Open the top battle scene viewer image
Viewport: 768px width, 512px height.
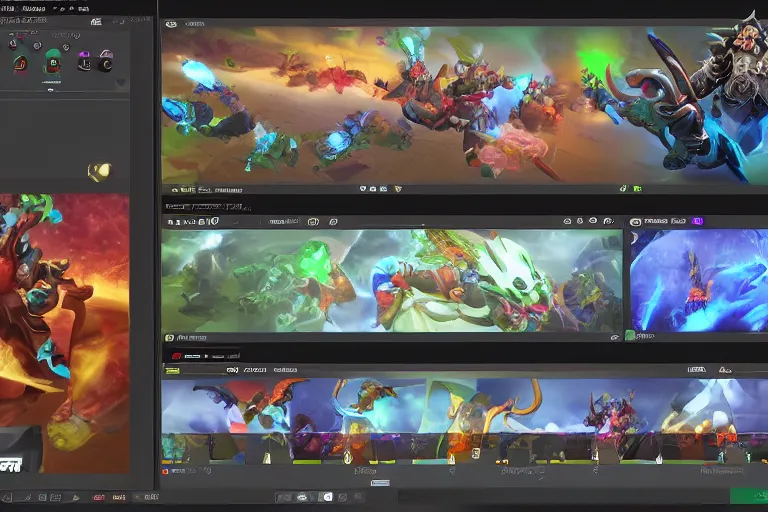[x=464, y=105]
